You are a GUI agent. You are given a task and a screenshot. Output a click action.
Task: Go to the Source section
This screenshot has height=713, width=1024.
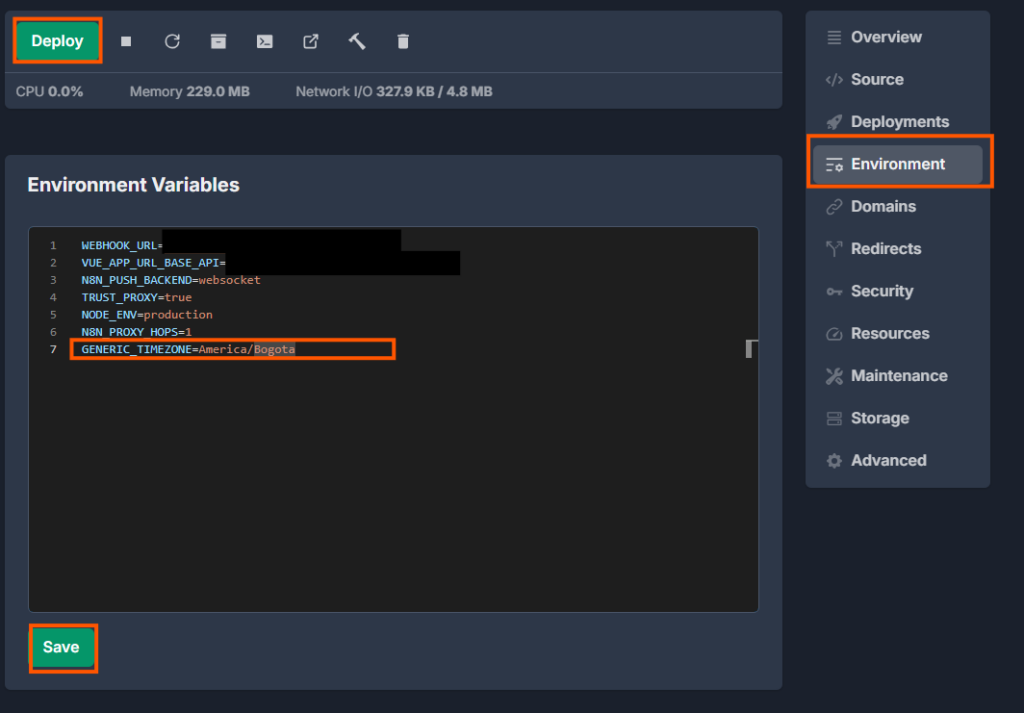pos(876,79)
